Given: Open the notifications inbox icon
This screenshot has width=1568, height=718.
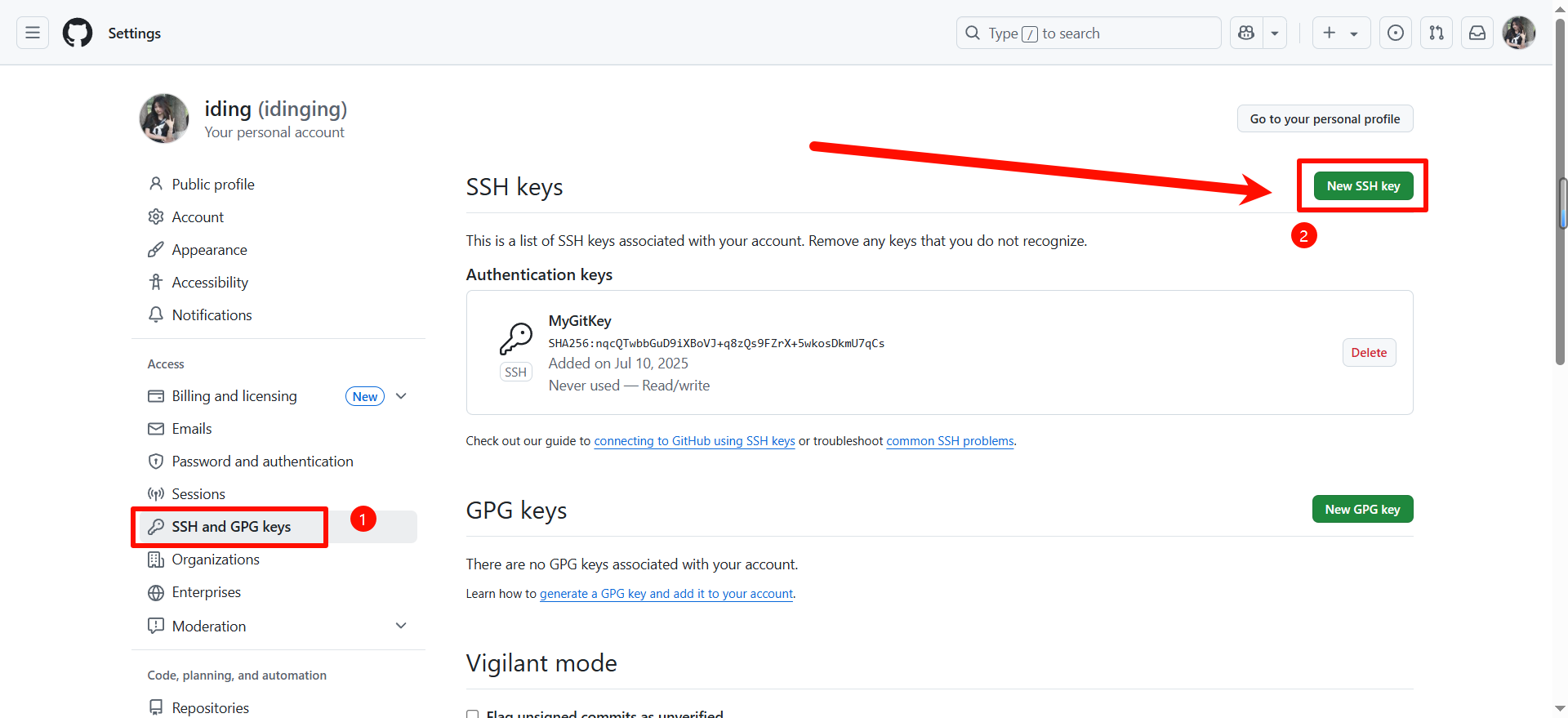Looking at the screenshot, I should tap(1477, 33).
